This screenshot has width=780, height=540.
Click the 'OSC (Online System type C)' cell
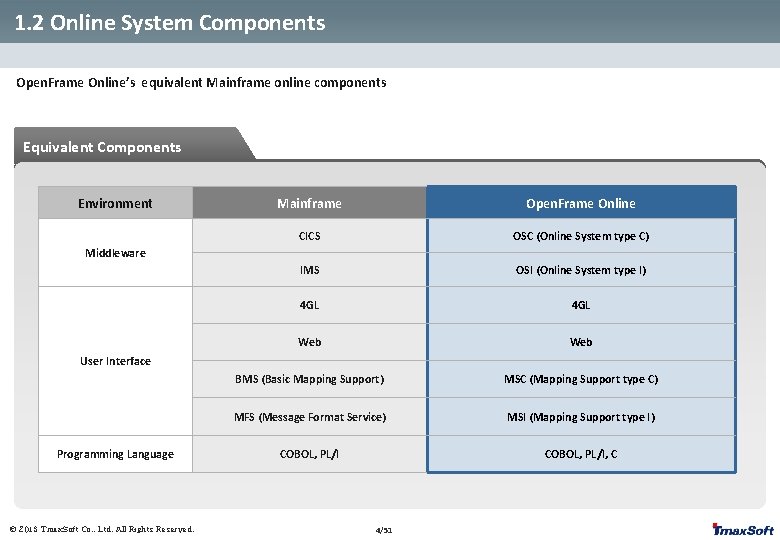(581, 236)
